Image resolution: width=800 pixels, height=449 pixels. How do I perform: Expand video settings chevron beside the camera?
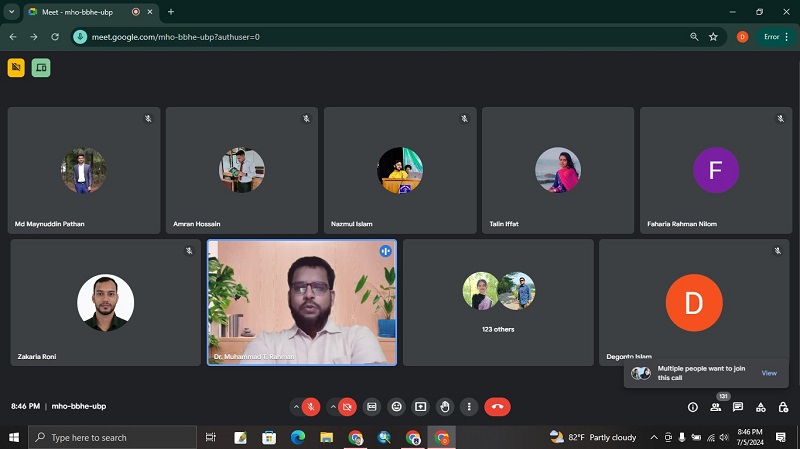333,407
